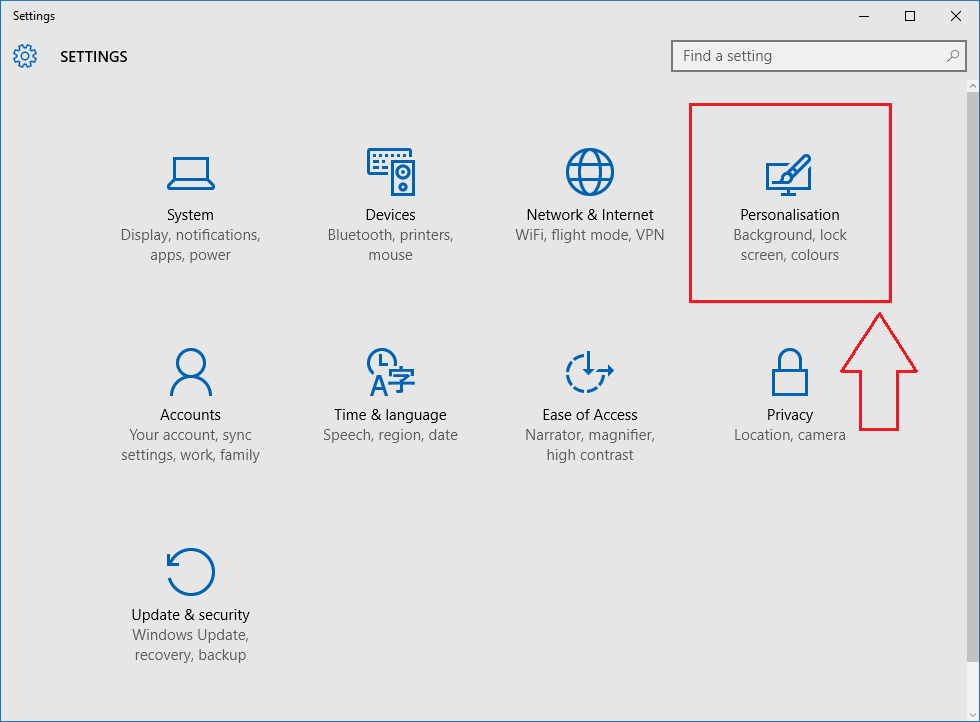Open Accounts using the person icon
Screen dimensions: 980x722
[191, 372]
